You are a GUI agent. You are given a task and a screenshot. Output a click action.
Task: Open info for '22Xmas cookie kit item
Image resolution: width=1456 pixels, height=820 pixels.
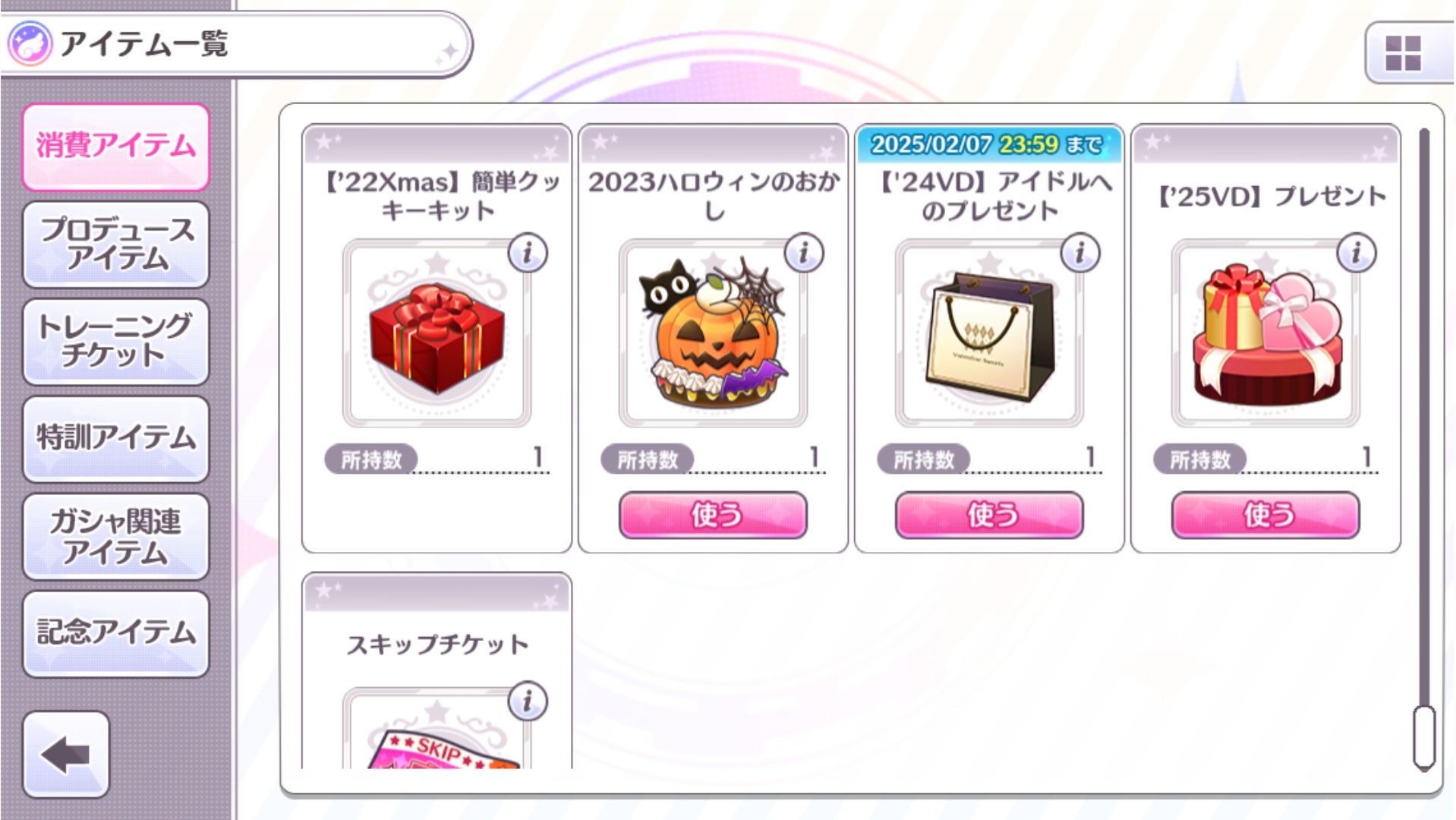coord(528,253)
